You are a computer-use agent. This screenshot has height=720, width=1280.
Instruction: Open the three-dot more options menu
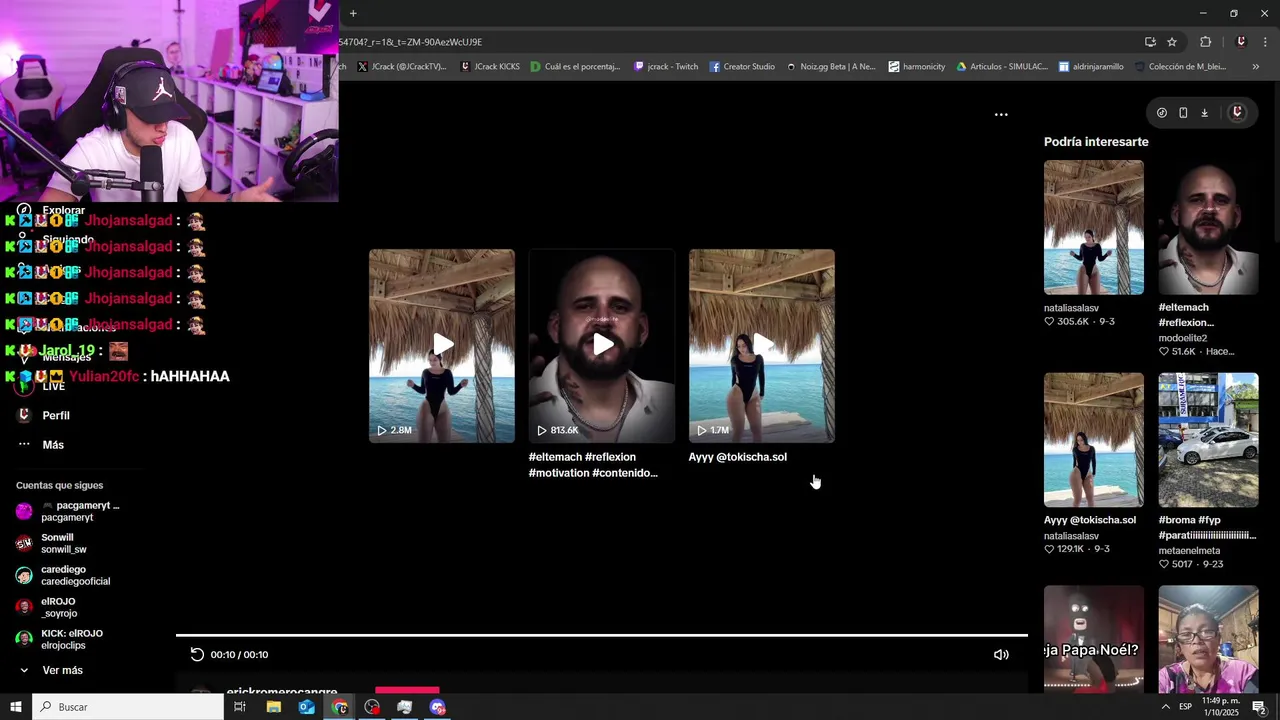tap(1001, 114)
